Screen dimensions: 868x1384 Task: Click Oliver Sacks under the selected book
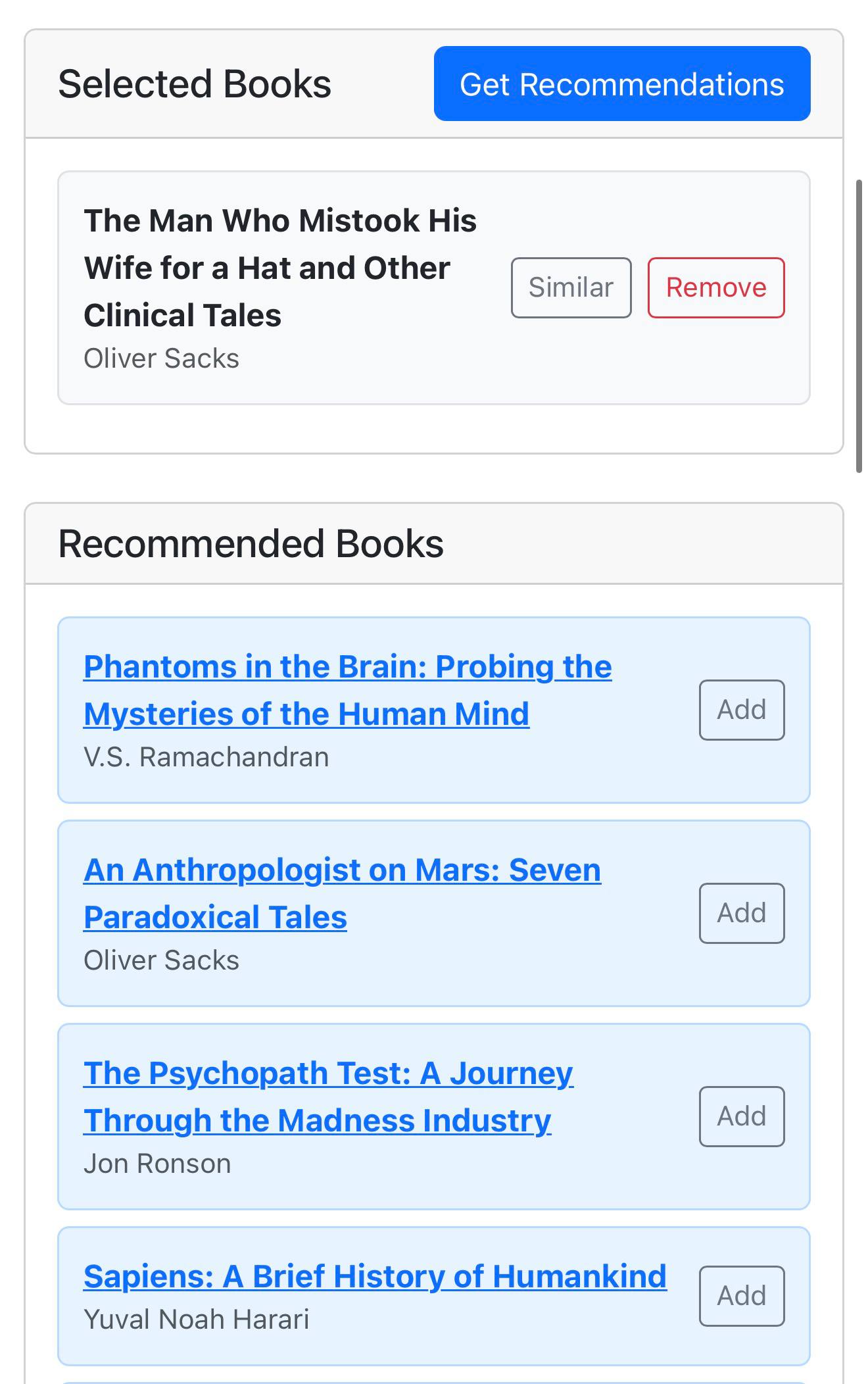[x=161, y=358]
